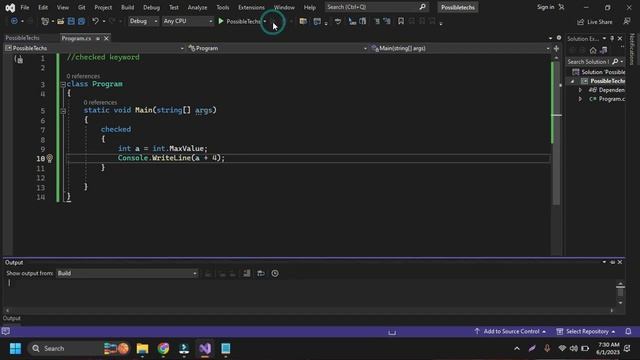Screen dimensions: 640x360
Task: Open the Any CPU platform dropdown
Action: tap(188, 21)
